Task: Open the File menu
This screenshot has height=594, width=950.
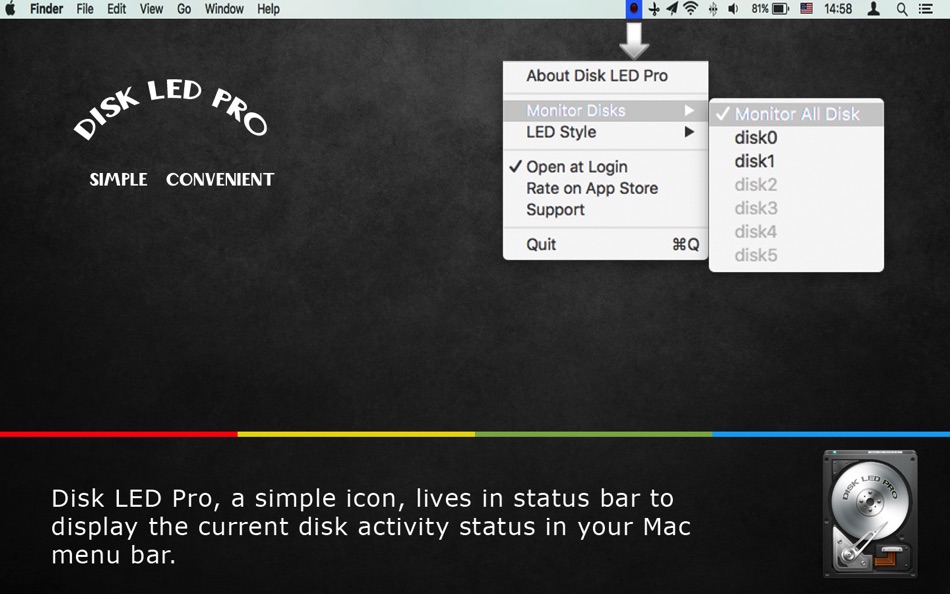Action: (85, 9)
